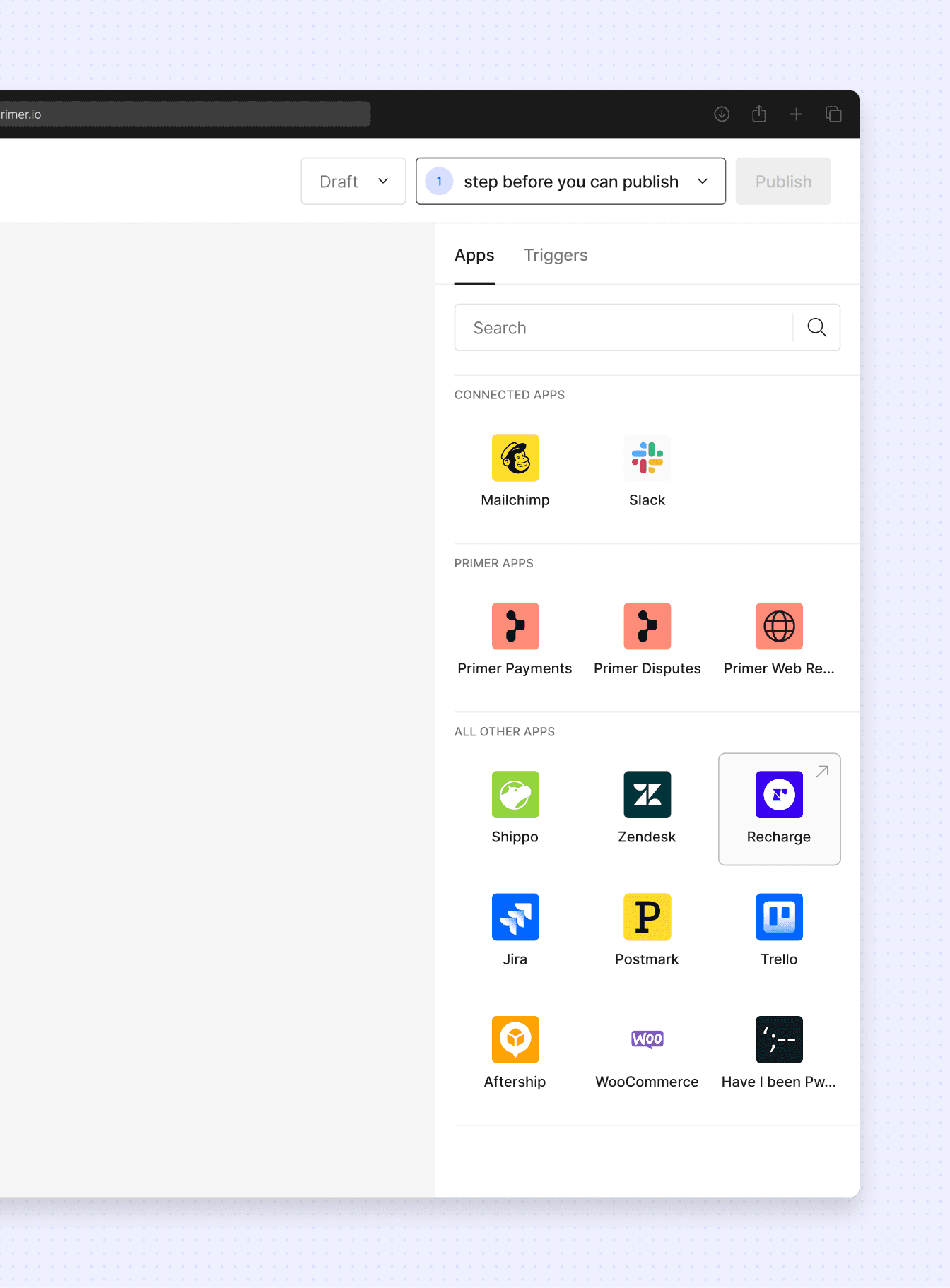
Task: Click the Have I been Pw... label text
Action: [x=779, y=1082]
